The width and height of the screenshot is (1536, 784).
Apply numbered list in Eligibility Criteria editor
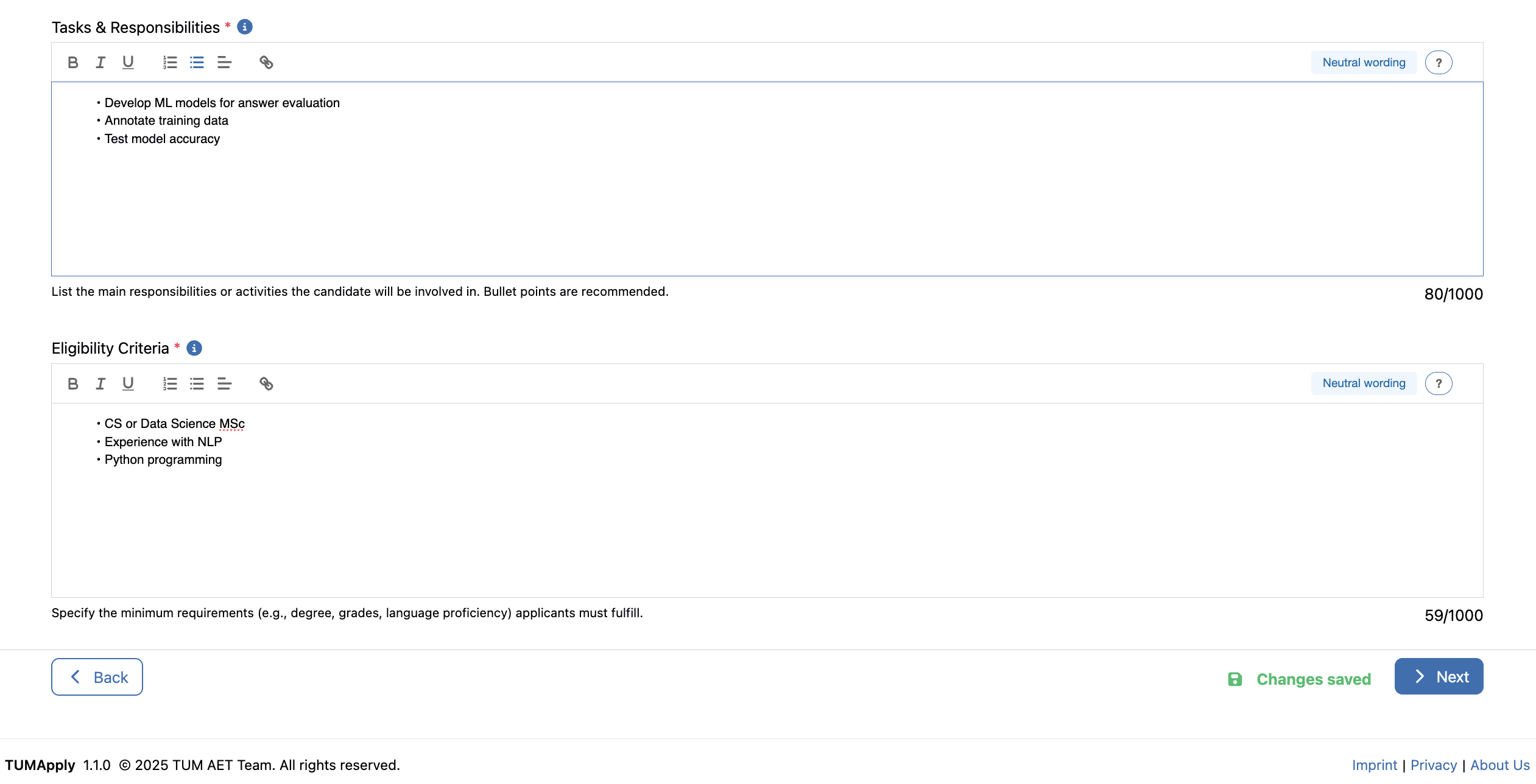coord(170,383)
